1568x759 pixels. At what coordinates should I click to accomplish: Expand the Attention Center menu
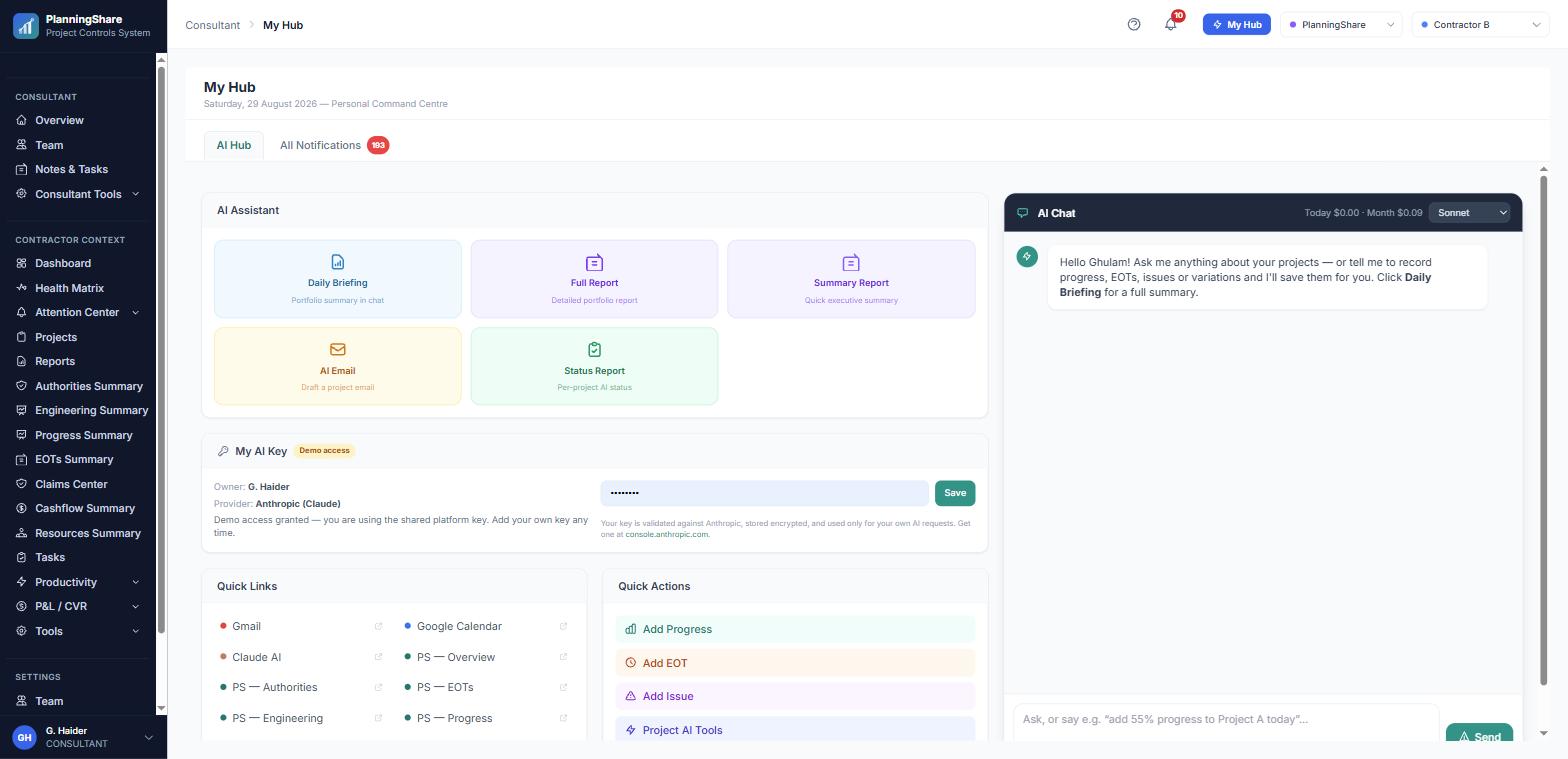click(x=77, y=312)
